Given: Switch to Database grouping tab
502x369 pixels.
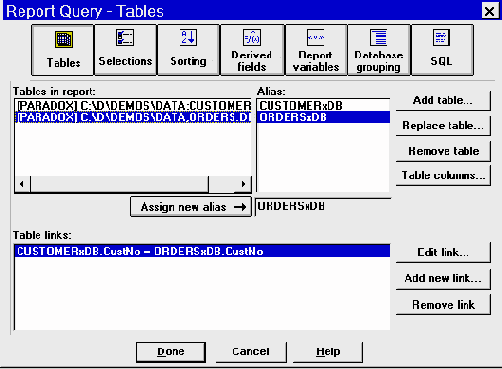Looking at the screenshot, I should (379, 50).
